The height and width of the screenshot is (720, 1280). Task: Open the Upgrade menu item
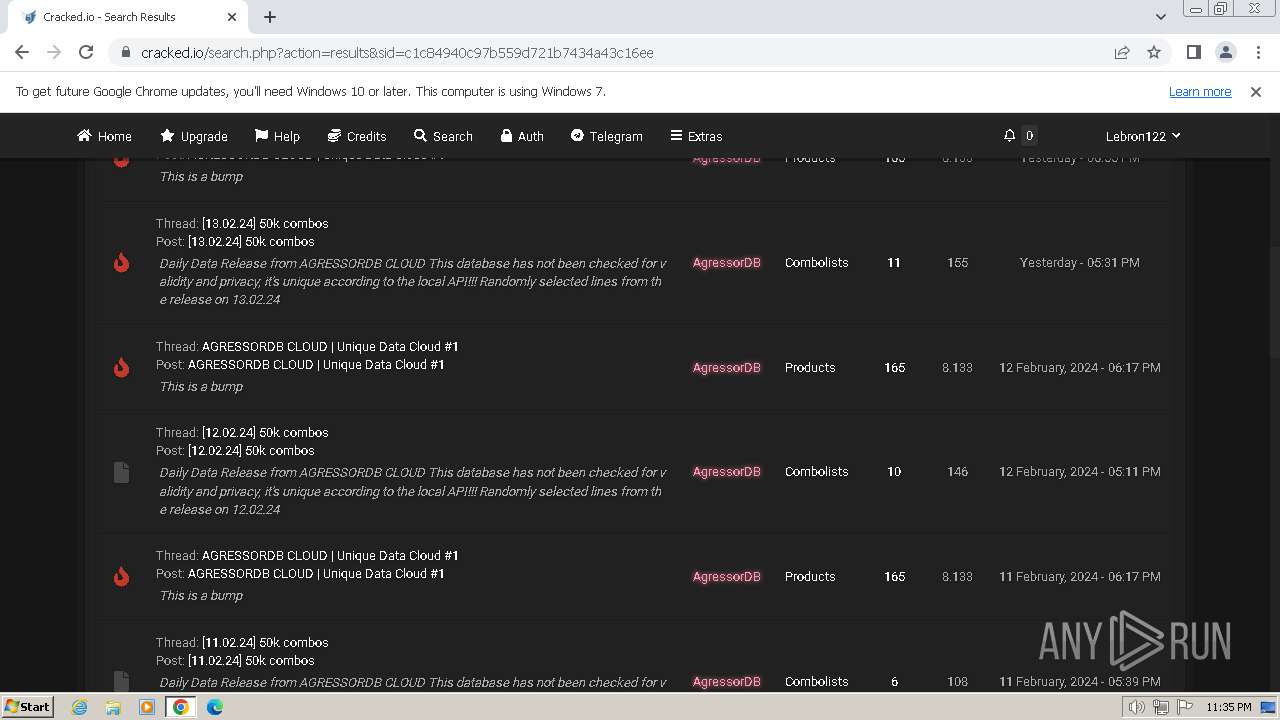[x=194, y=136]
